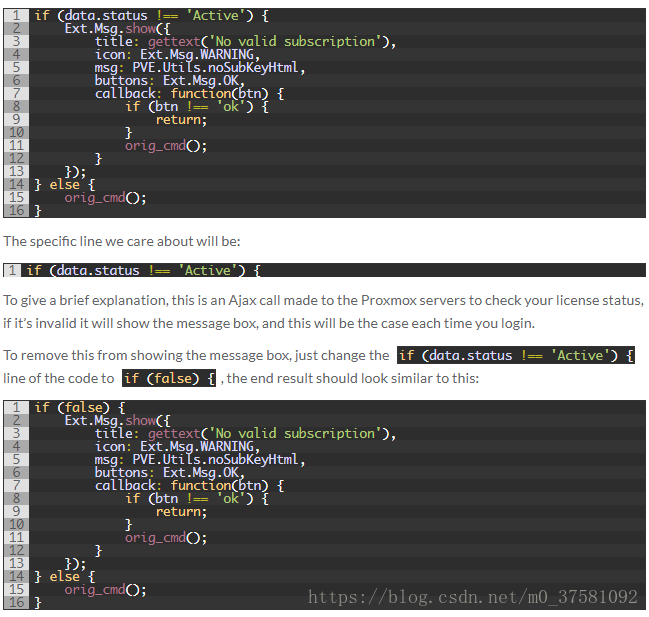Click the 'No valid subscription' title line in the data.status block
The width and height of the screenshot is (649, 617).
click(x=245, y=41)
